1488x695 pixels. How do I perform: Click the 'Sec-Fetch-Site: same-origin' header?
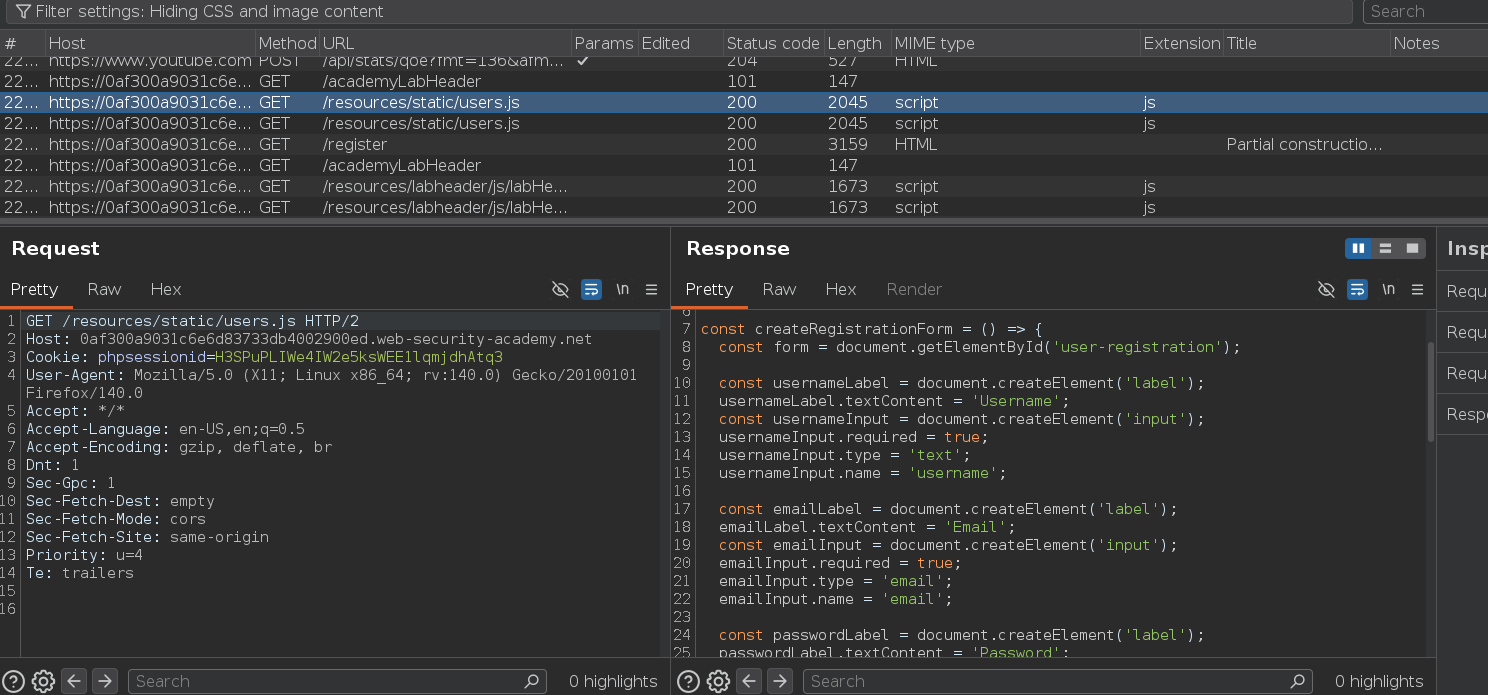[147, 537]
